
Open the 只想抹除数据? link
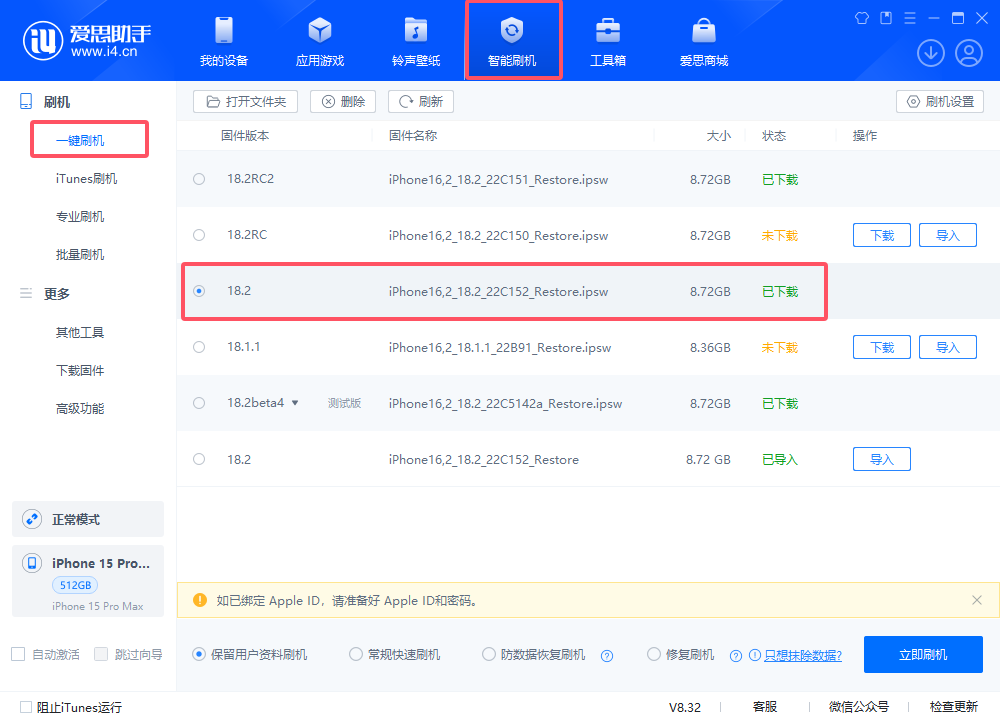(x=800, y=654)
